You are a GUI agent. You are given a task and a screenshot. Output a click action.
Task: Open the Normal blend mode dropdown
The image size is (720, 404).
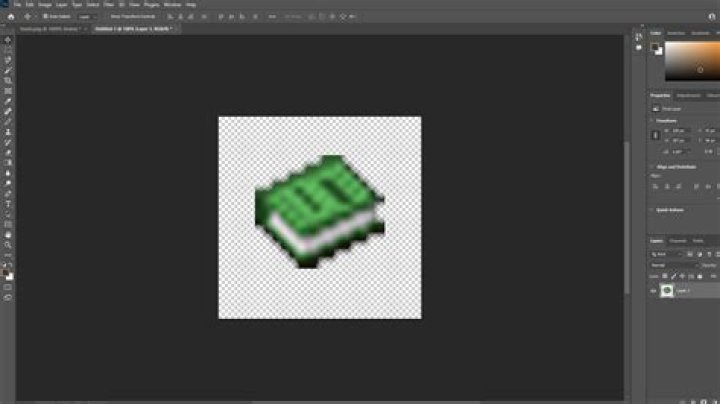tap(673, 265)
